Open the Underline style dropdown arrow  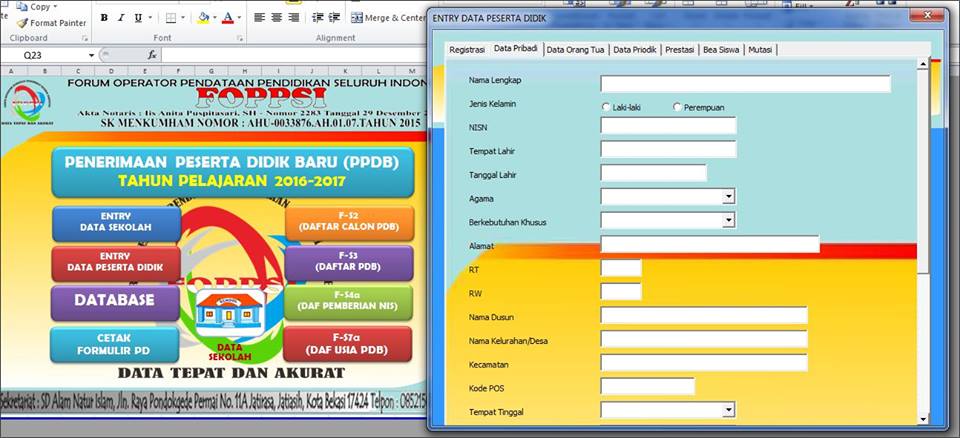click(150, 18)
